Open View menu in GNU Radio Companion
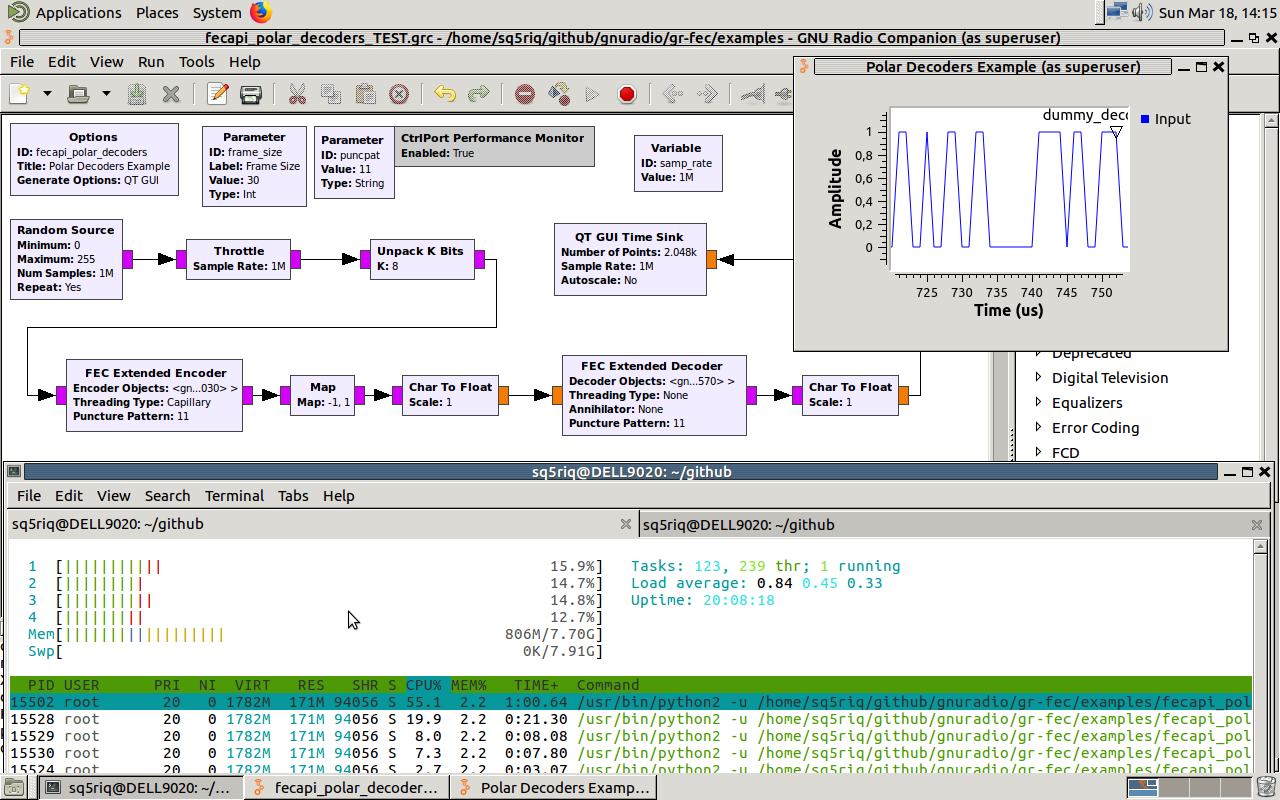Image resolution: width=1280 pixels, height=800 pixels. [x=107, y=61]
